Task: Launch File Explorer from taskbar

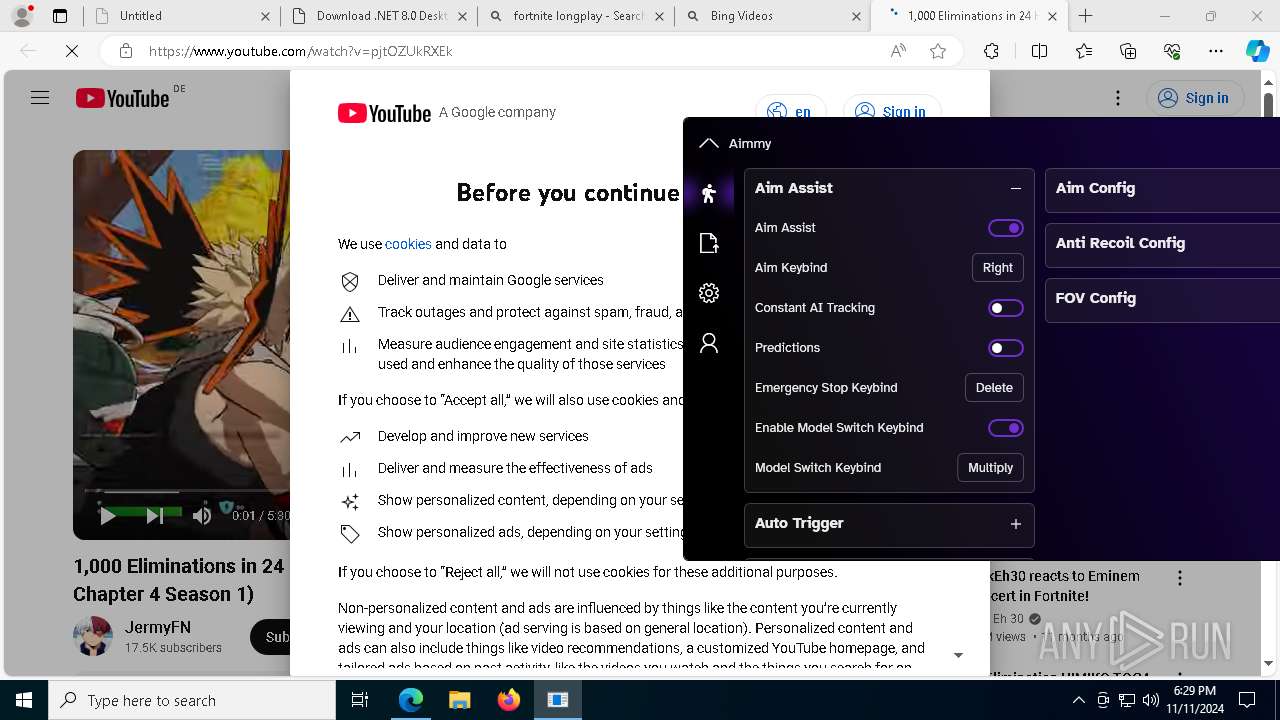Action: (459, 700)
